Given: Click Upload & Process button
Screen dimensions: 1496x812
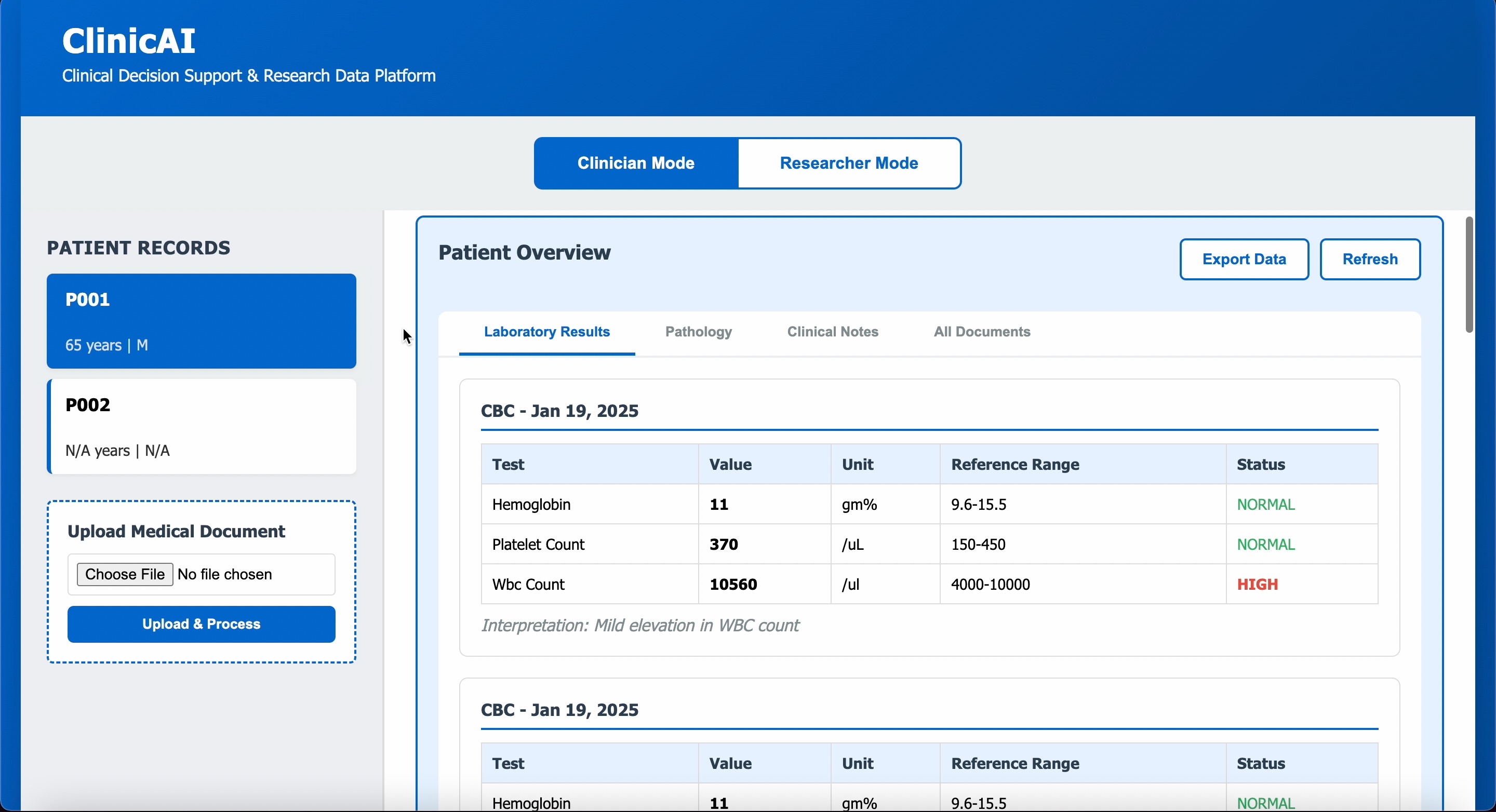Looking at the screenshot, I should click(x=201, y=624).
